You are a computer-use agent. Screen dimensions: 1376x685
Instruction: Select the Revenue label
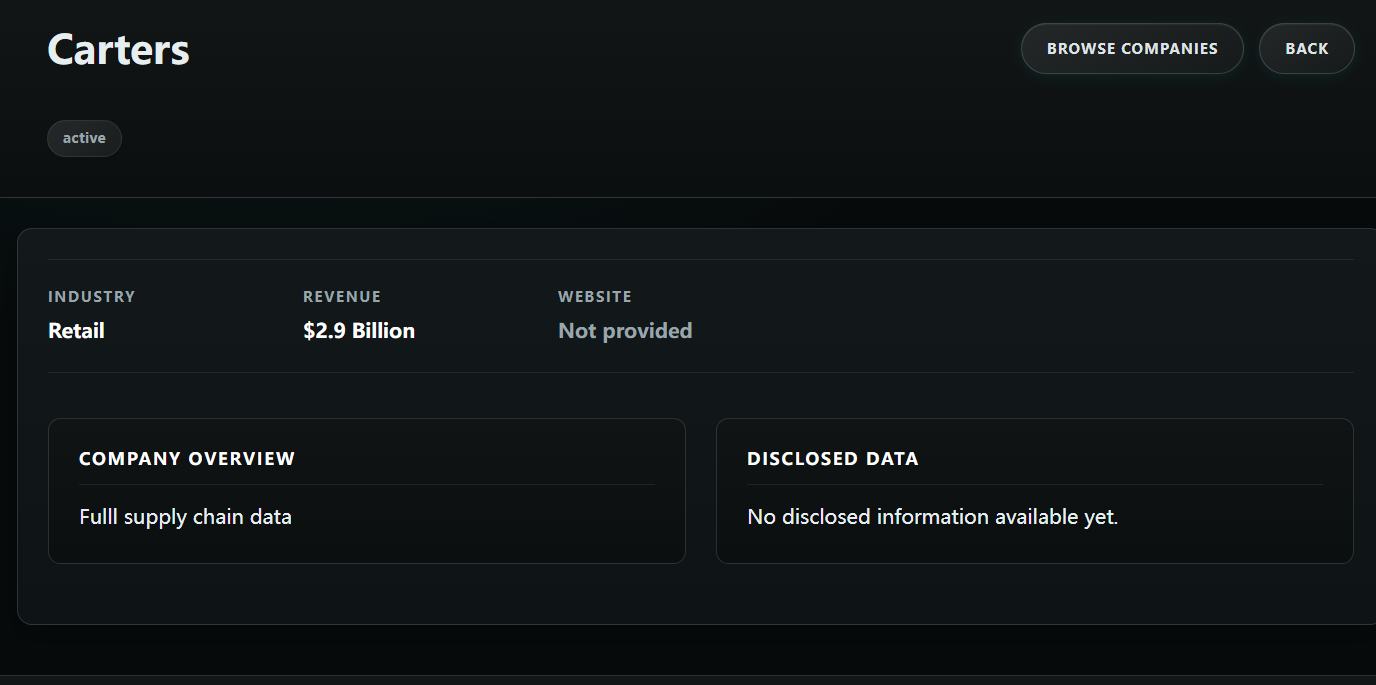coord(342,297)
